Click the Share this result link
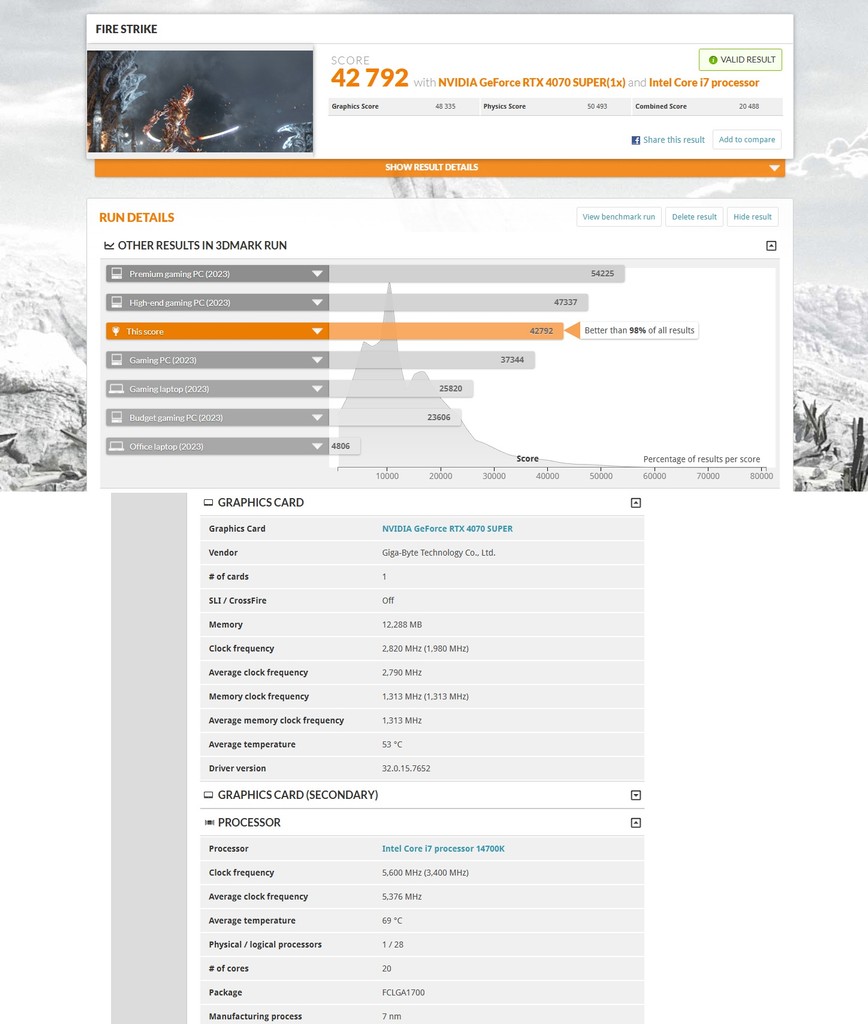The width and height of the screenshot is (868, 1024). pos(673,140)
